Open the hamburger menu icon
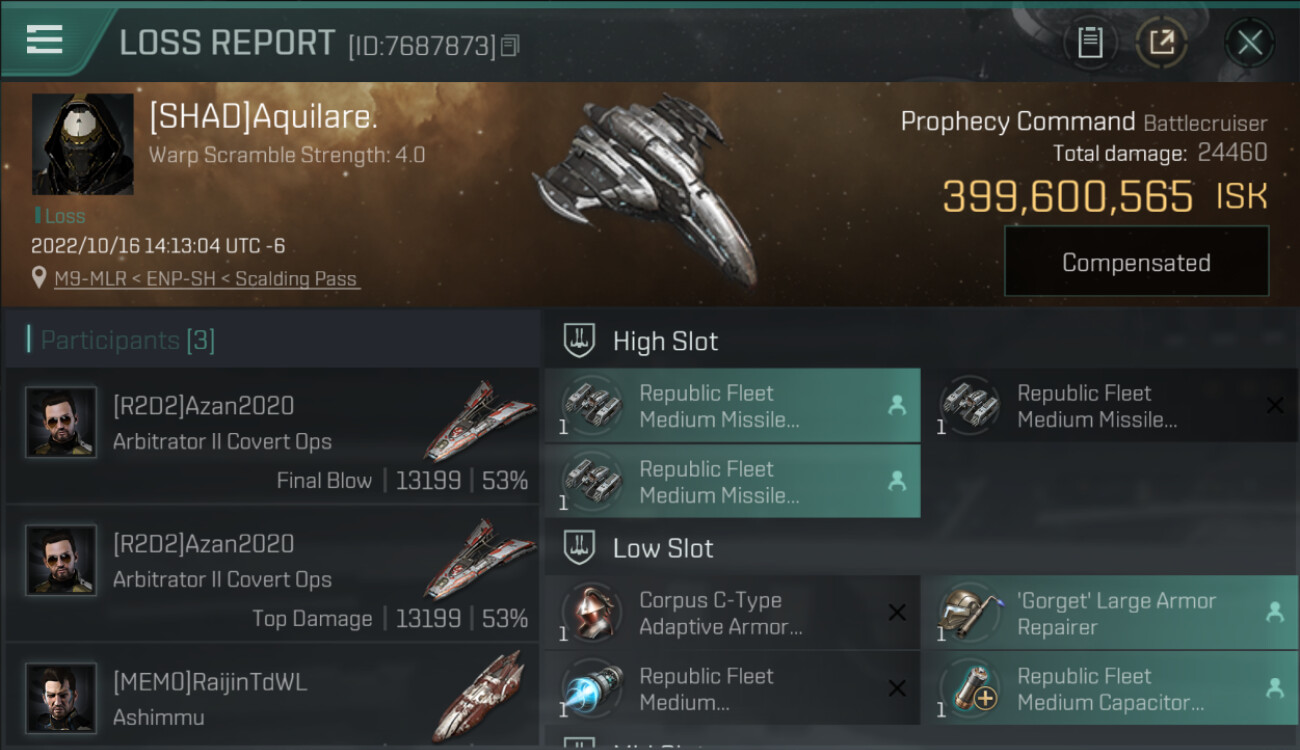 44,40
